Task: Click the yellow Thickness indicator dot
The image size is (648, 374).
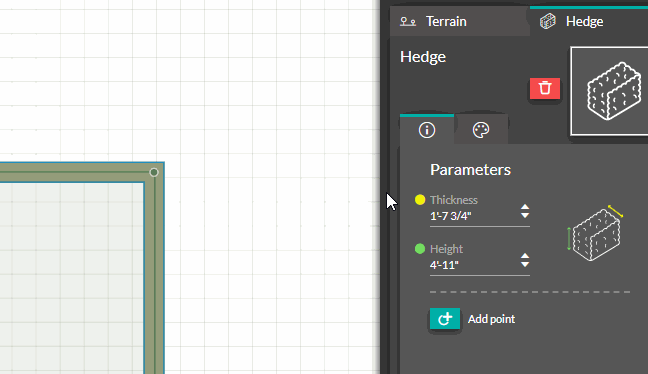Action: (x=420, y=200)
